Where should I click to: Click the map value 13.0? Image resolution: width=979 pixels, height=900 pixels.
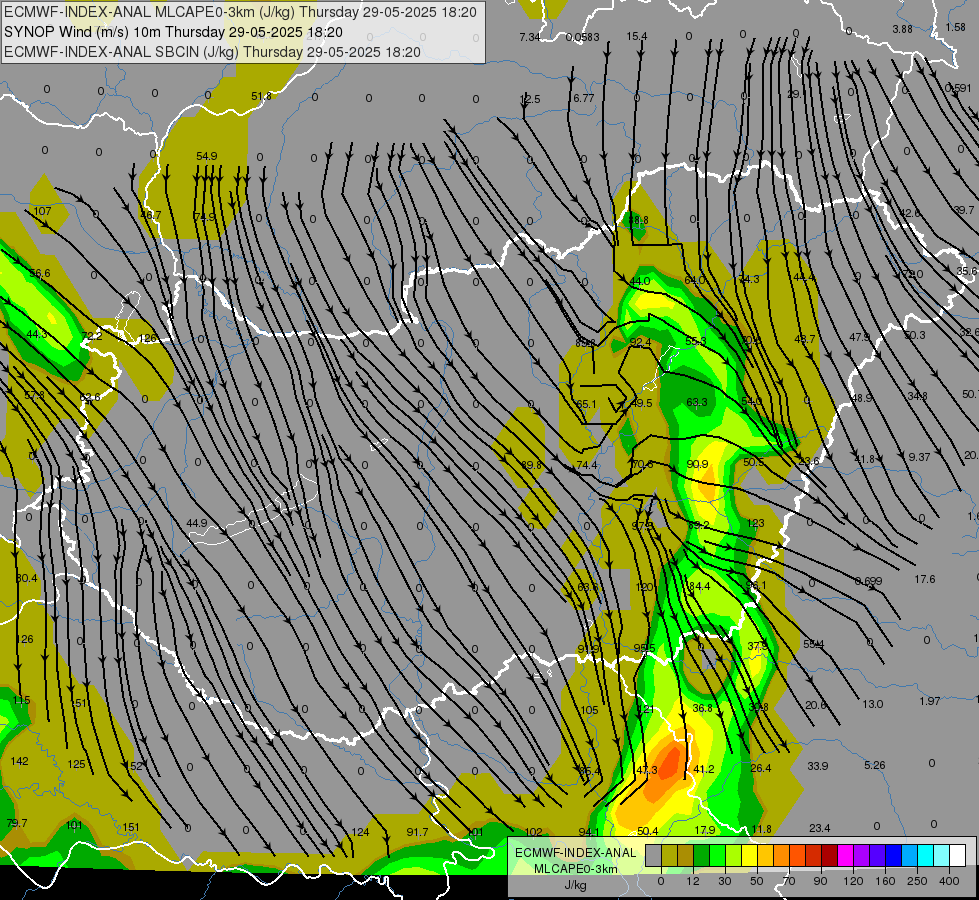pos(872,705)
